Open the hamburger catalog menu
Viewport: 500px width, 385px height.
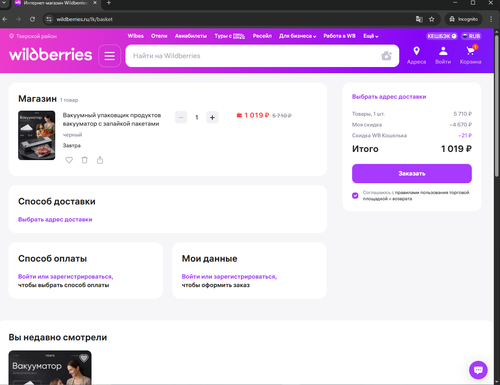(110, 56)
